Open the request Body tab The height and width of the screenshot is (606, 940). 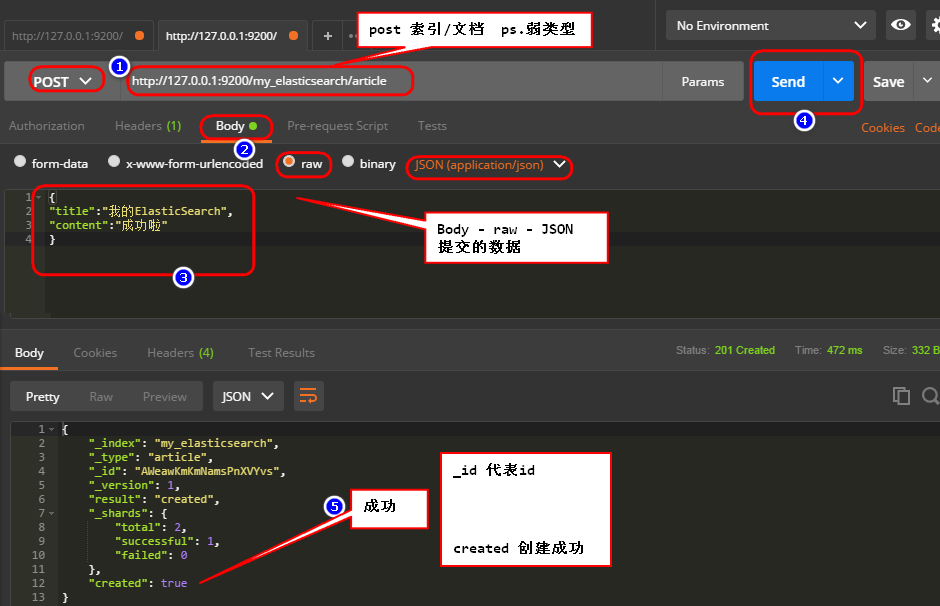click(x=236, y=126)
